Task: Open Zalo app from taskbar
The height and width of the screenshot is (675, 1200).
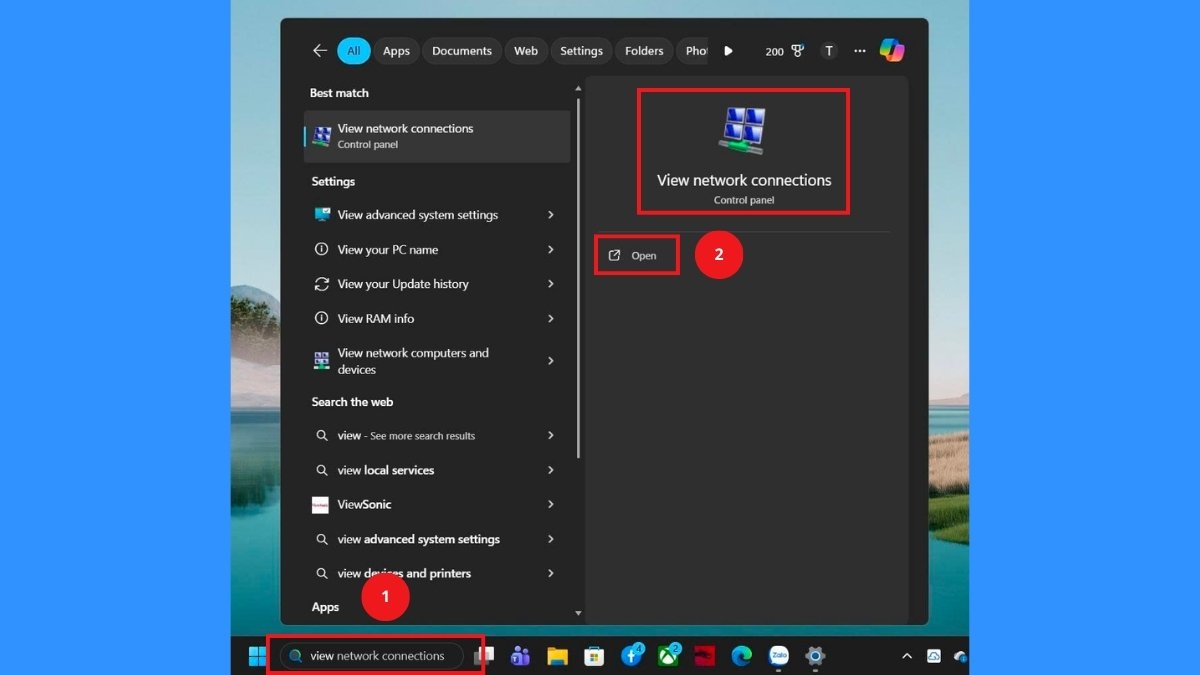Action: click(778, 656)
